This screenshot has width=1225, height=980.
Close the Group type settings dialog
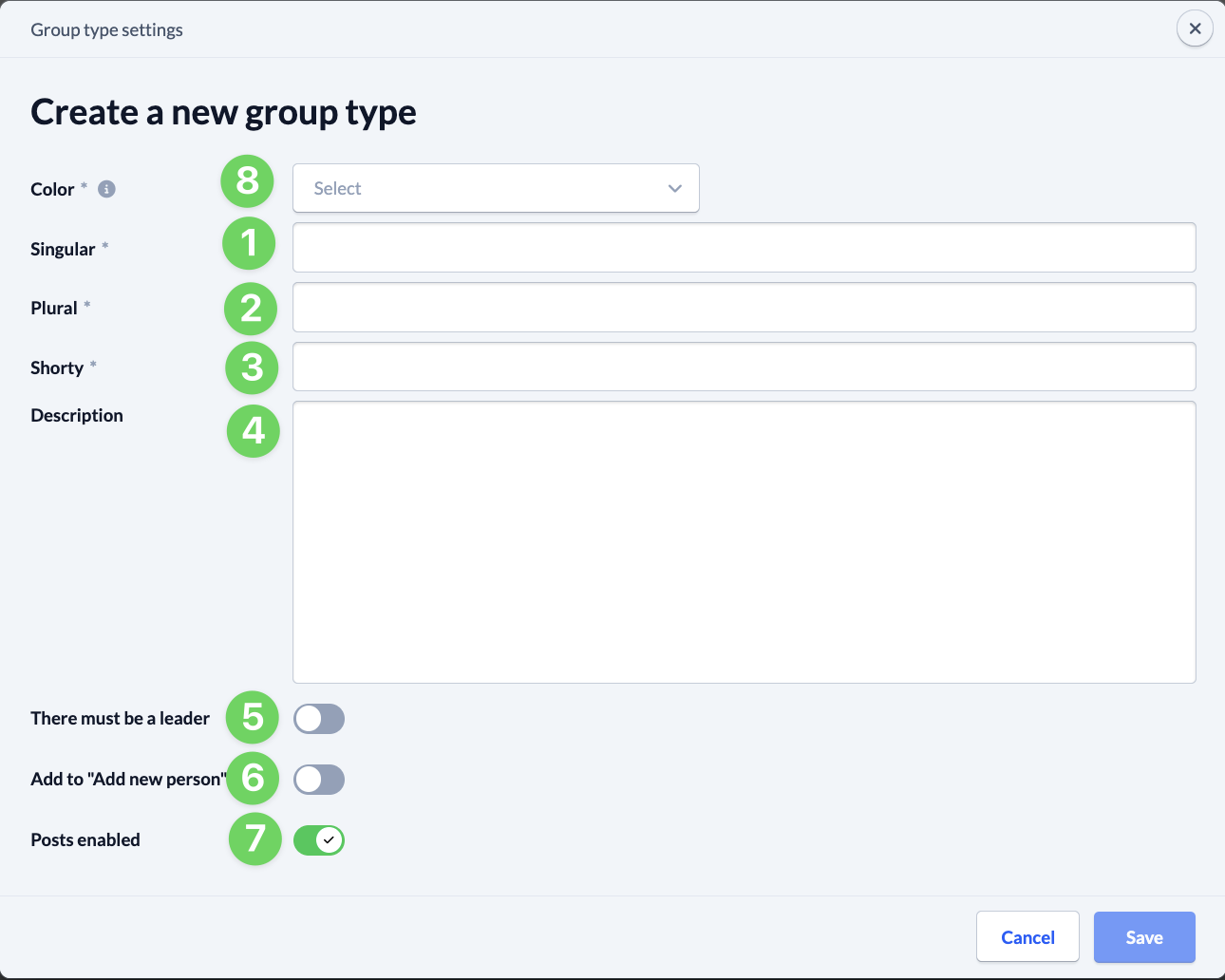coord(1195,28)
